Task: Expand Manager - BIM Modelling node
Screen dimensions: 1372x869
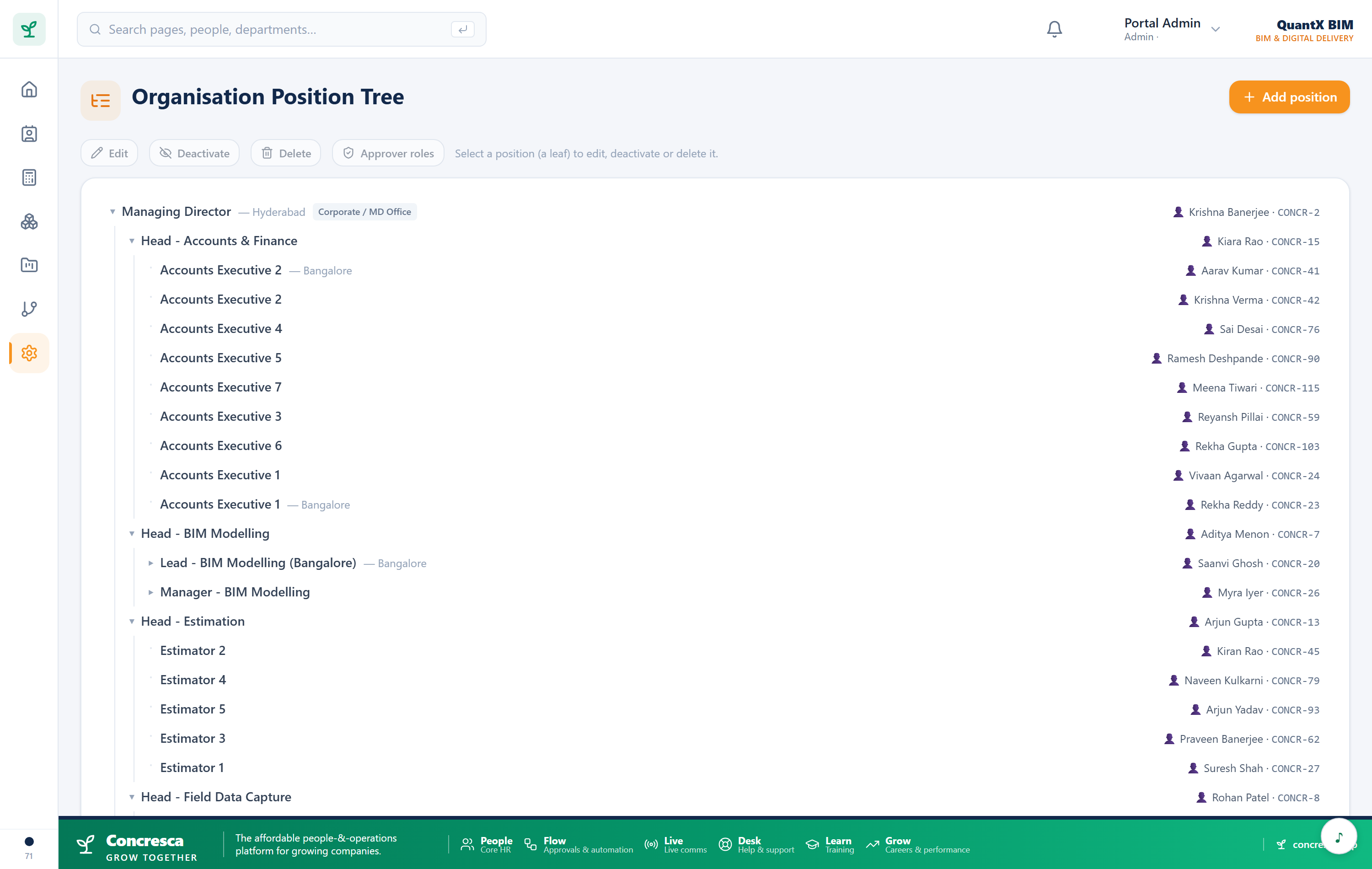Action: [150, 592]
